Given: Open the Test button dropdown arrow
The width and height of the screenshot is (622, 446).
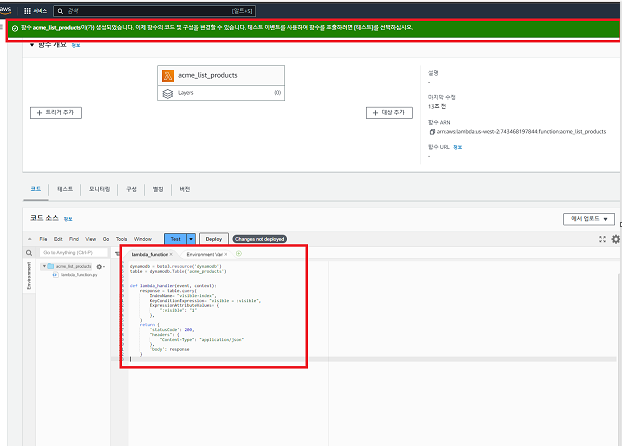Looking at the screenshot, I should 191,239.
